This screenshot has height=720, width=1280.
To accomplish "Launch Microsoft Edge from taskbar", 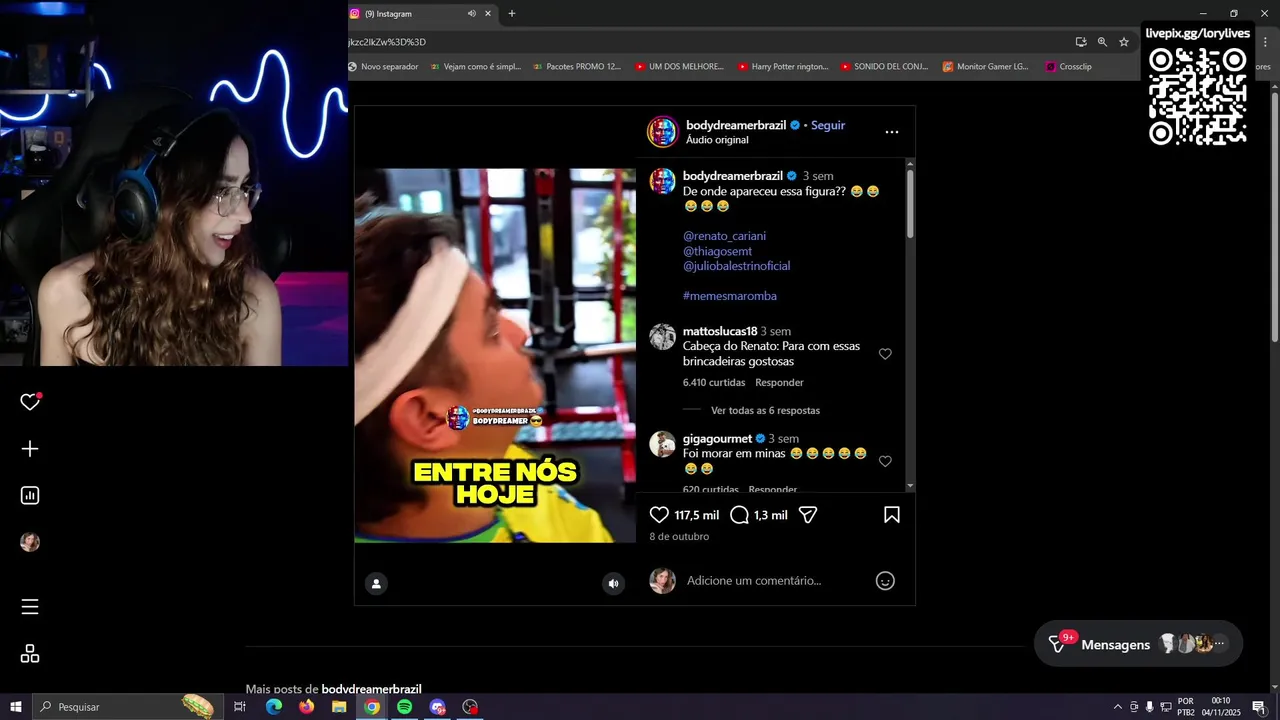I will (x=273, y=707).
